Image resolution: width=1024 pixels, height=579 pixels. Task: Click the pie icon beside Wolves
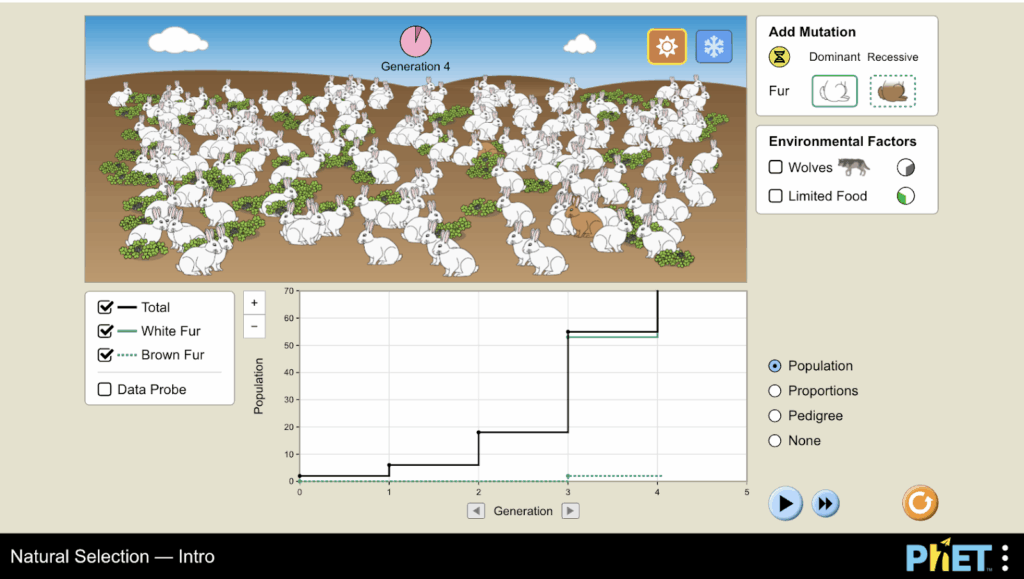coord(906,168)
